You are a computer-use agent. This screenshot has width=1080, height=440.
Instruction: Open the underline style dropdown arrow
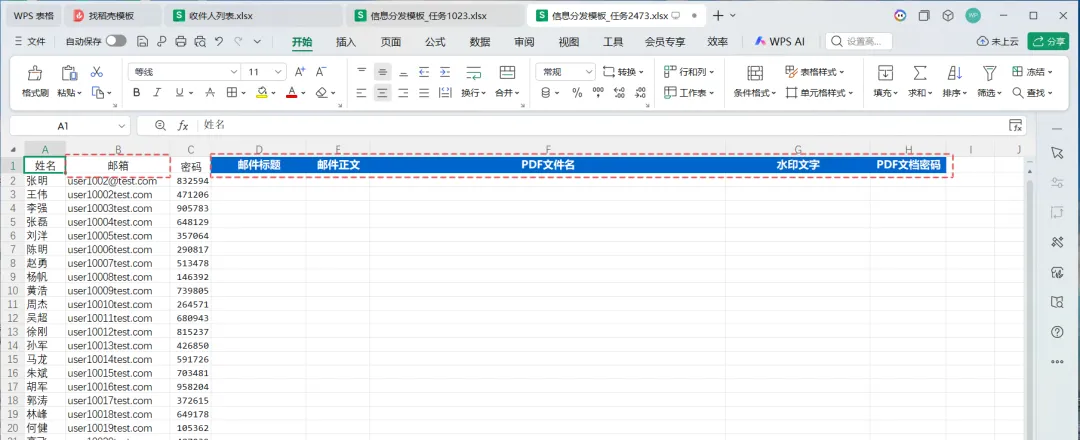click(x=191, y=93)
